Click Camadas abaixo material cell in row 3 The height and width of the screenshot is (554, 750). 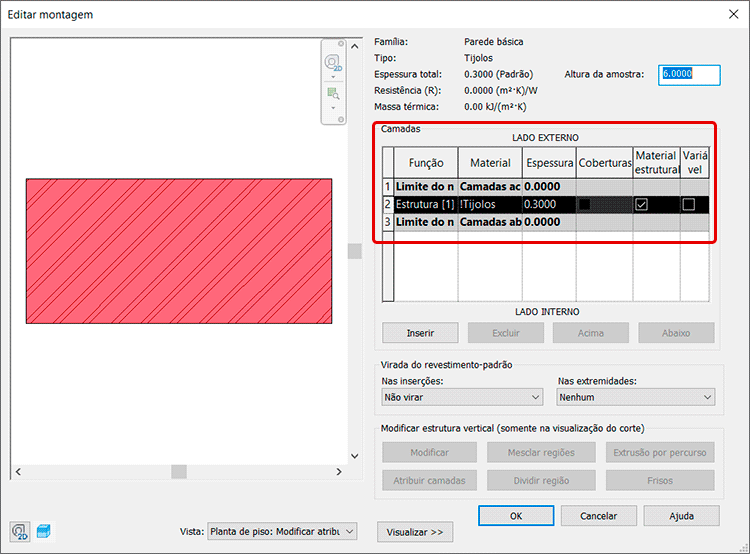coord(490,222)
